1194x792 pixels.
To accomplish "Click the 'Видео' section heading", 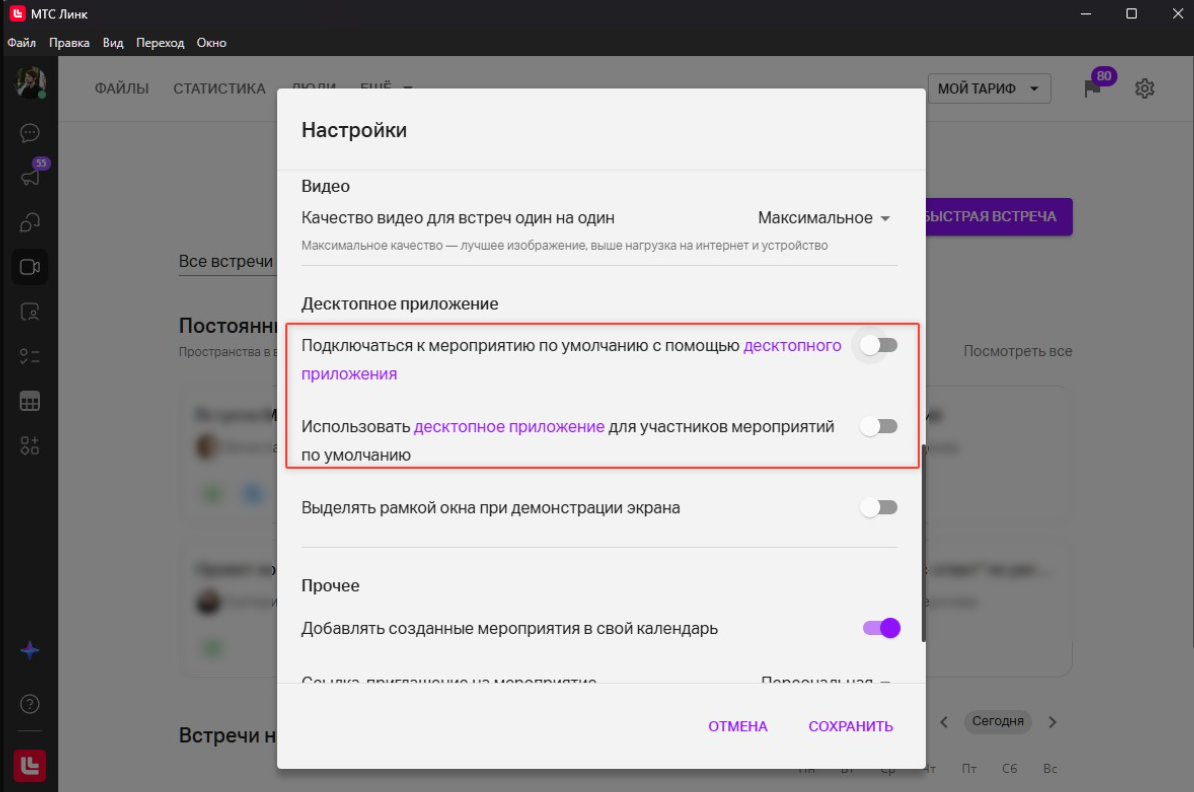I will coord(325,187).
